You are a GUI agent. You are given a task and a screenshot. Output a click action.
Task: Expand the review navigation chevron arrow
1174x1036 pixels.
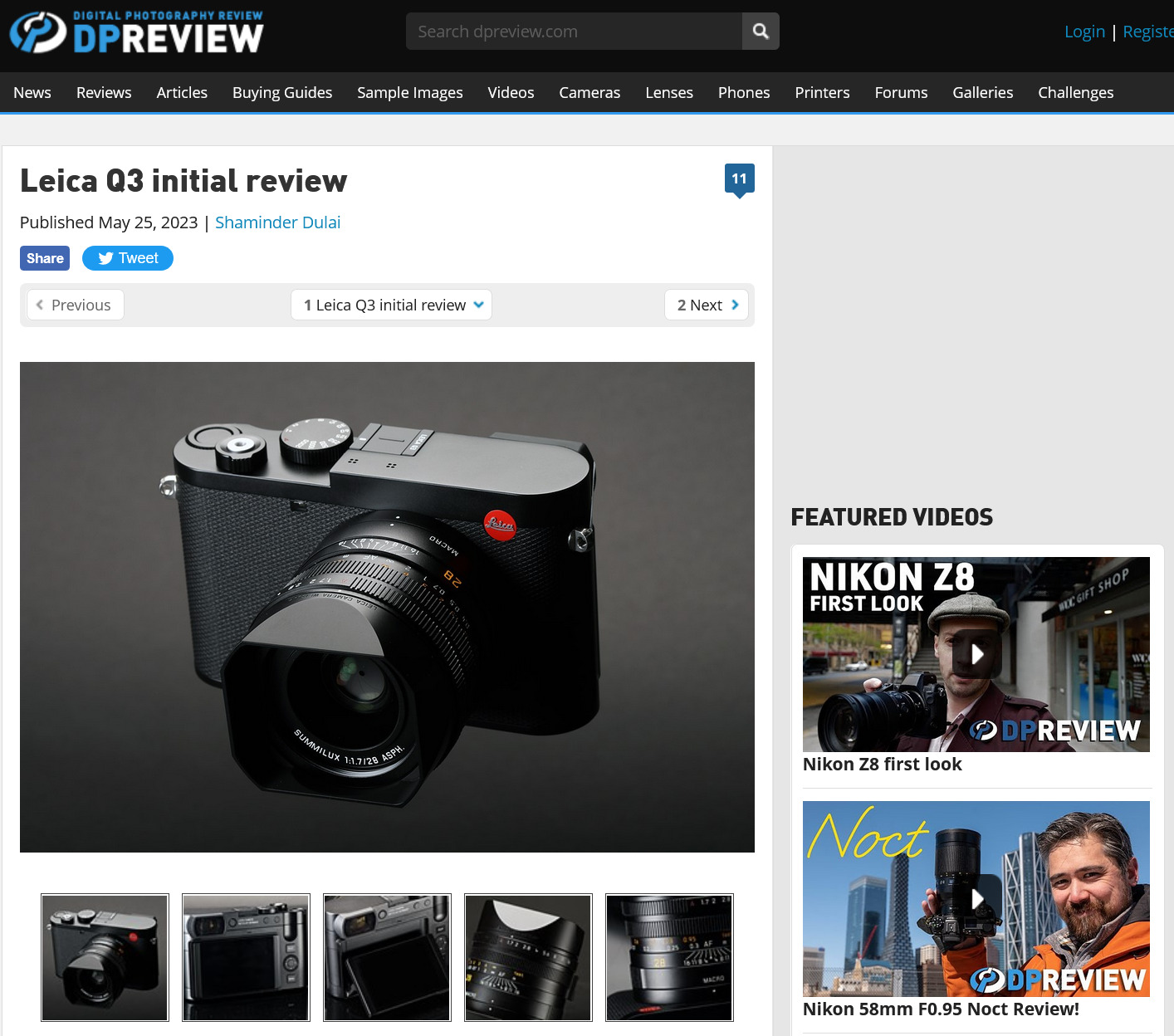tap(478, 305)
